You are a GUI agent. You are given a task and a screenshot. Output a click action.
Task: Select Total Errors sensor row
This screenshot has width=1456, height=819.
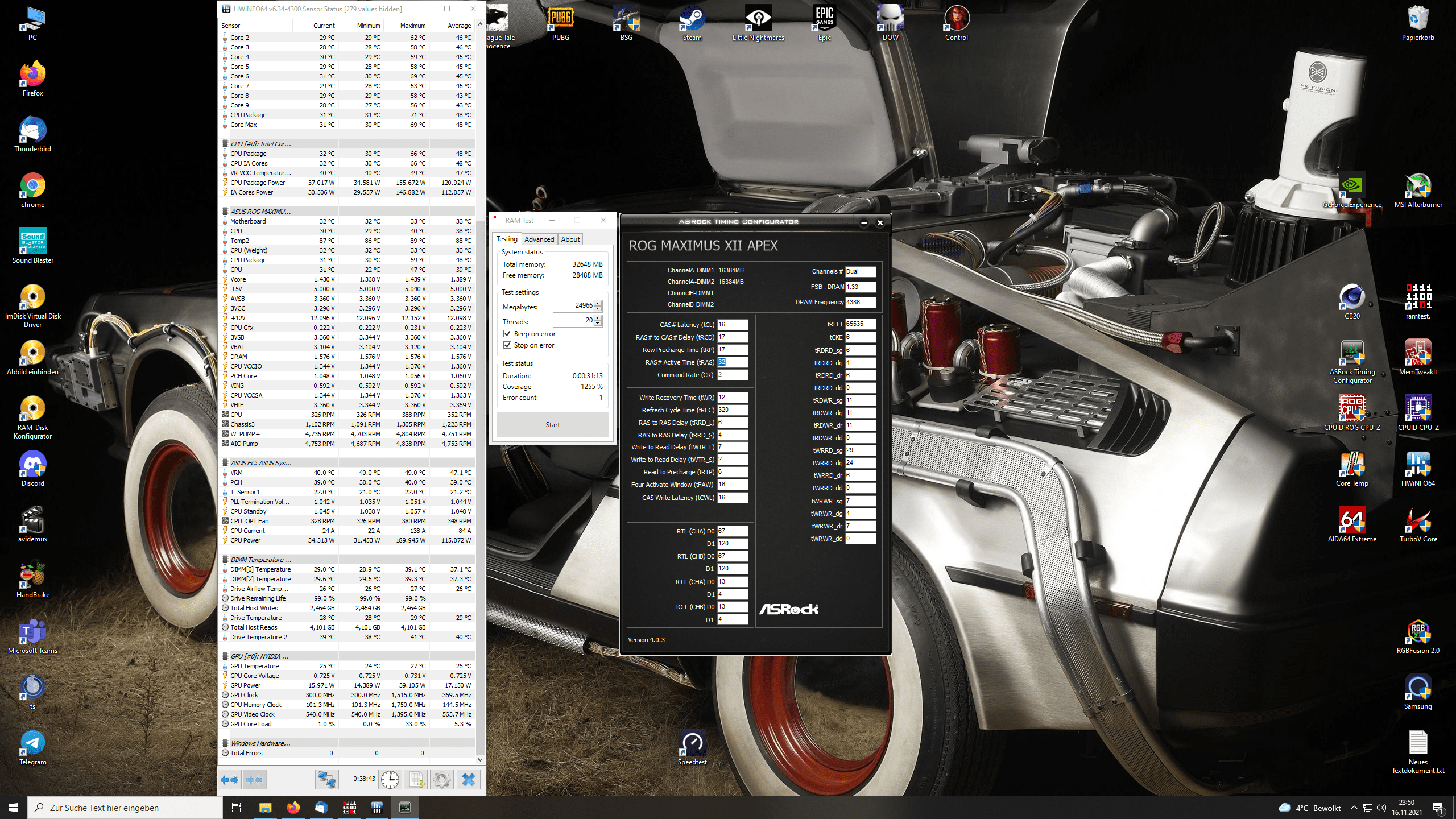point(347,753)
